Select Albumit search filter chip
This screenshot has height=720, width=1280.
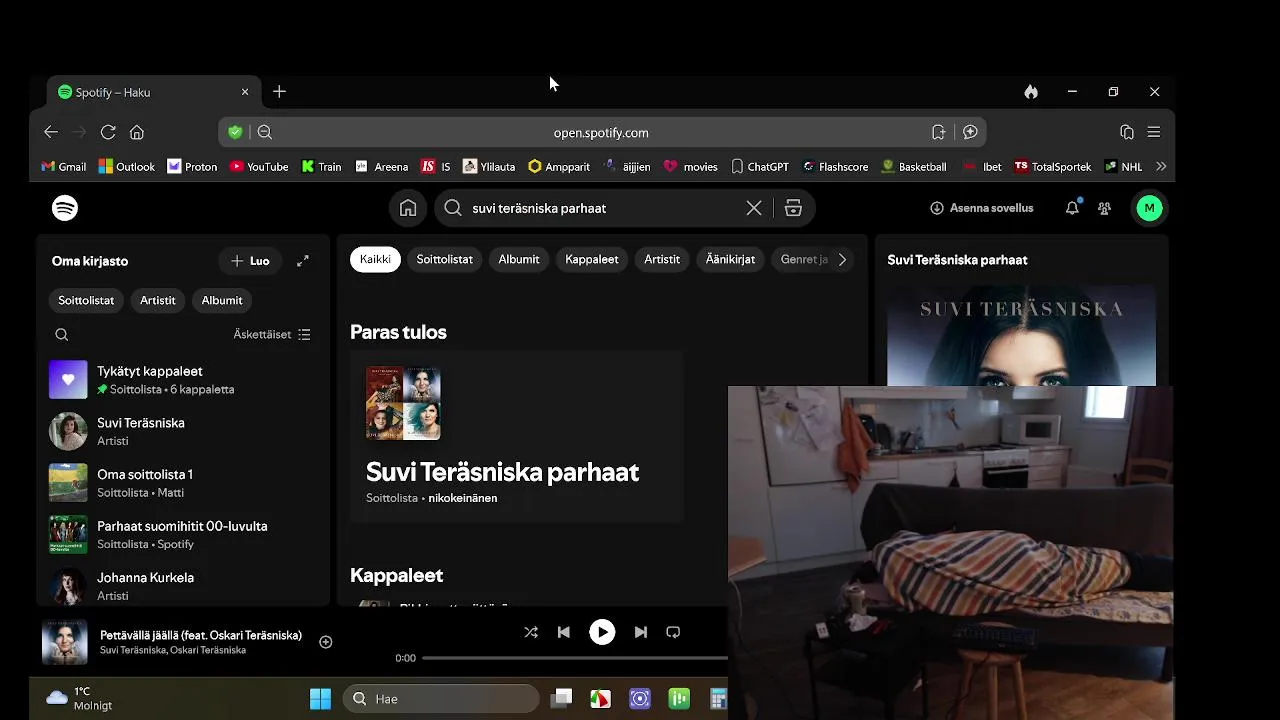click(x=519, y=259)
